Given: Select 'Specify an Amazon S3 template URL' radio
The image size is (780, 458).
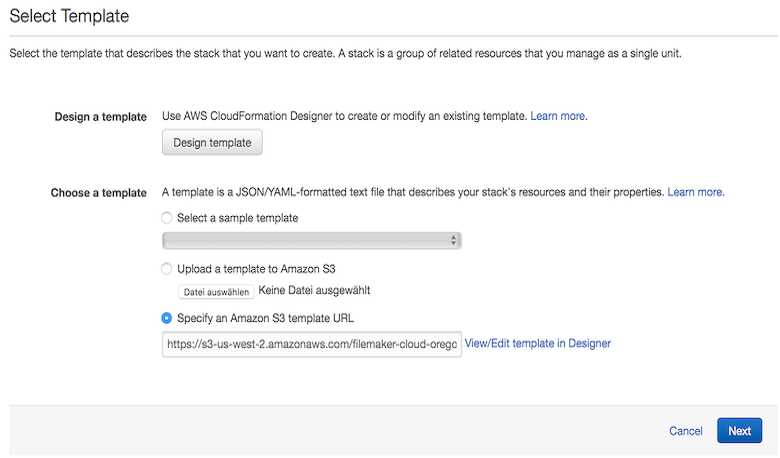Looking at the screenshot, I should coord(167,318).
